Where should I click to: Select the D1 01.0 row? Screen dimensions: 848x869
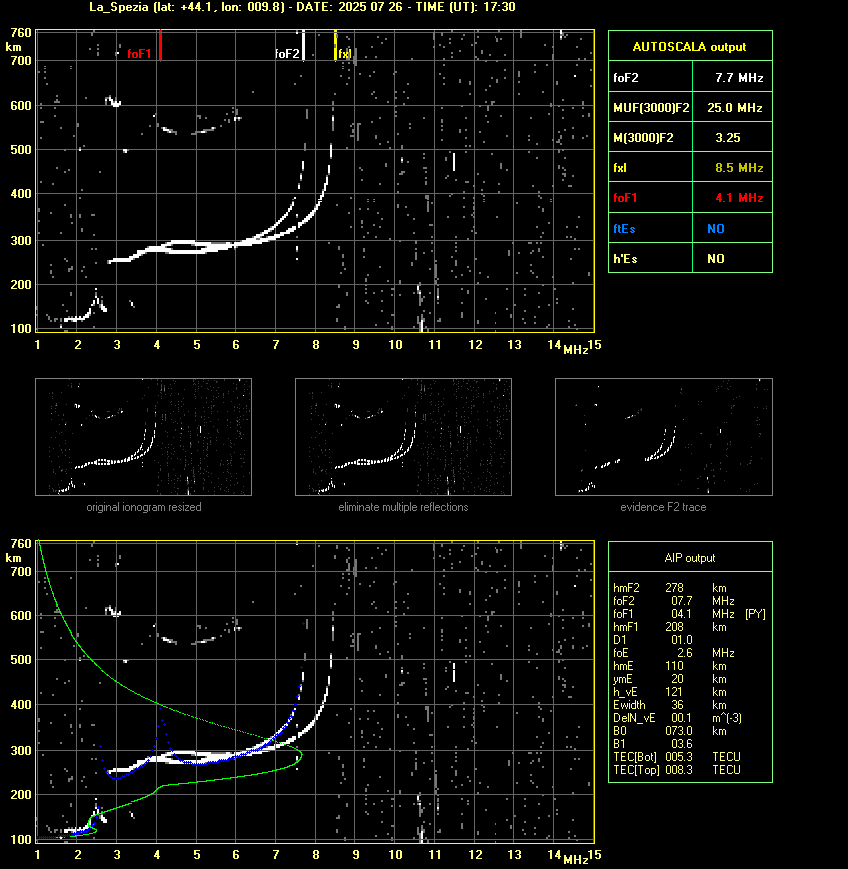(x=653, y=640)
